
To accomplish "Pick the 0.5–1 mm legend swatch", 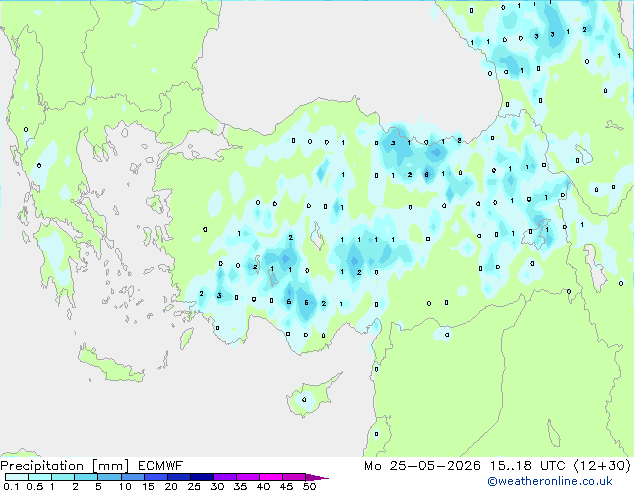I will coord(40,477).
